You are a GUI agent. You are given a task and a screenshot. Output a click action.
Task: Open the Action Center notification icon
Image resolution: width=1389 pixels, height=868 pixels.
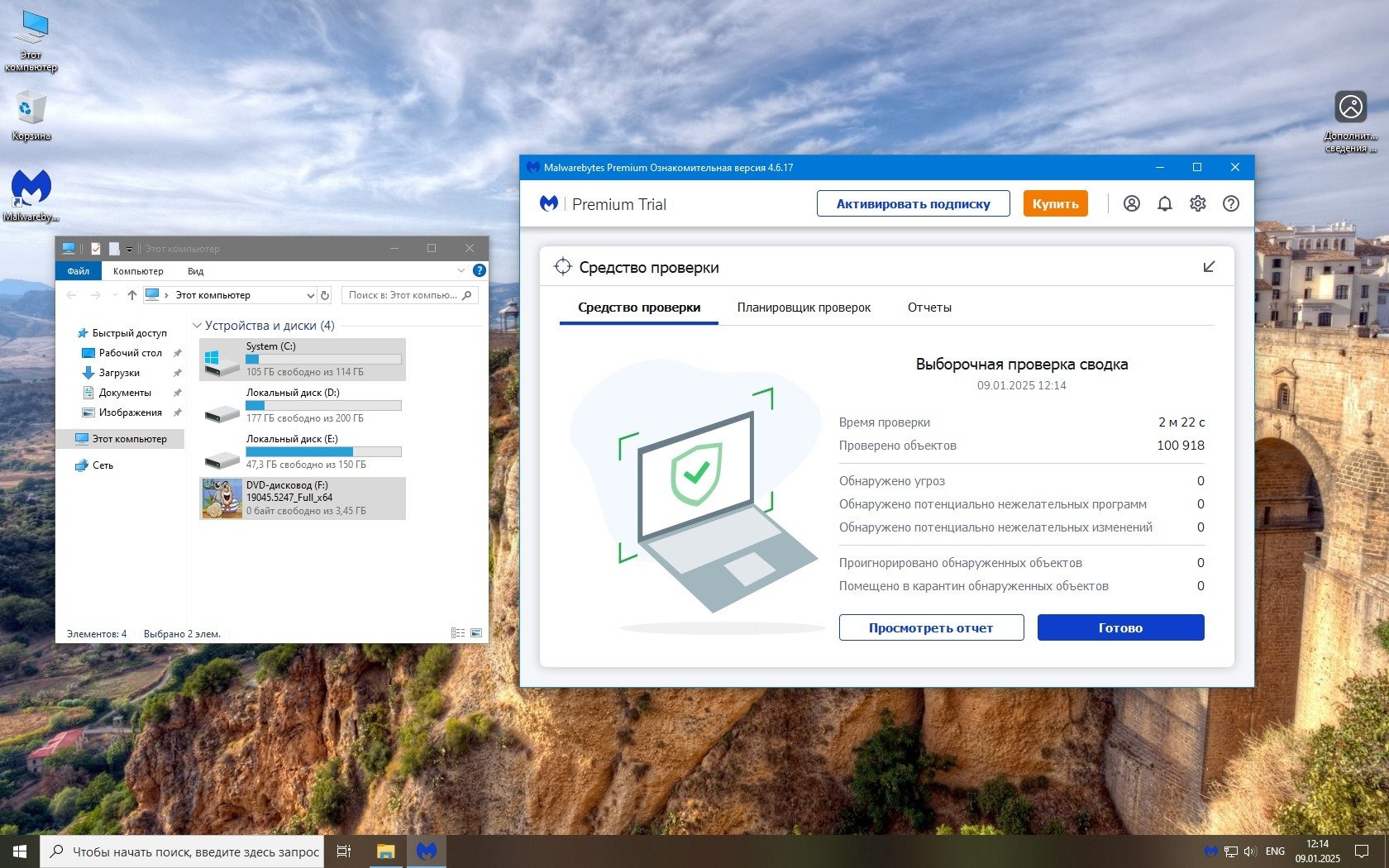pos(1362,851)
